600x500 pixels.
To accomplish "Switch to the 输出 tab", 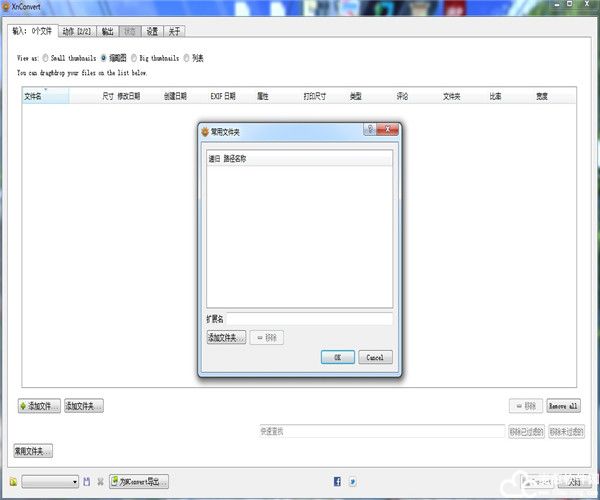I will (x=108, y=31).
